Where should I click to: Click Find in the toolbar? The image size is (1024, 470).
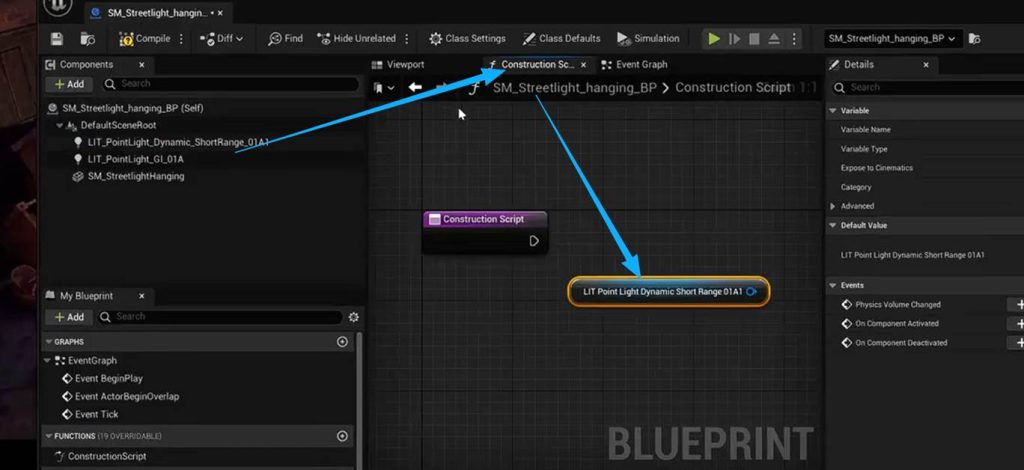(x=285, y=39)
